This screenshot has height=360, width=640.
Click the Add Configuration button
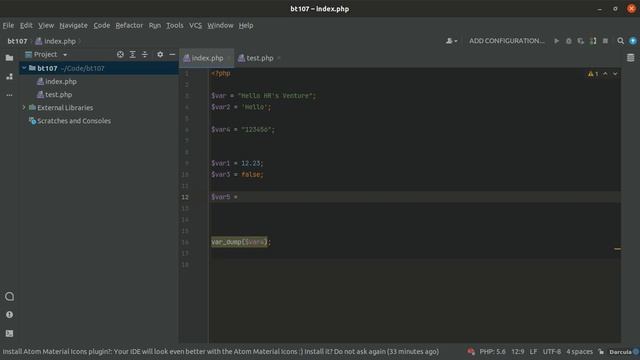click(507, 41)
